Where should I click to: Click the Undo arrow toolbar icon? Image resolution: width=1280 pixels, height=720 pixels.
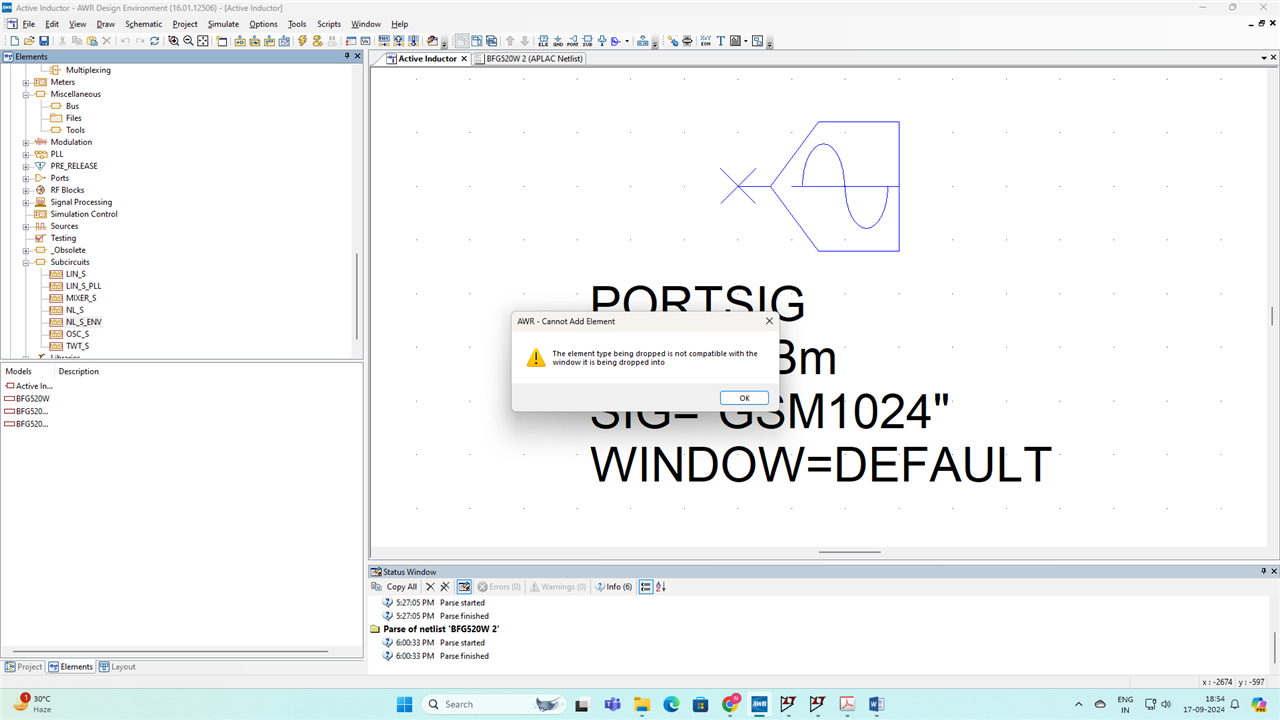(125, 41)
